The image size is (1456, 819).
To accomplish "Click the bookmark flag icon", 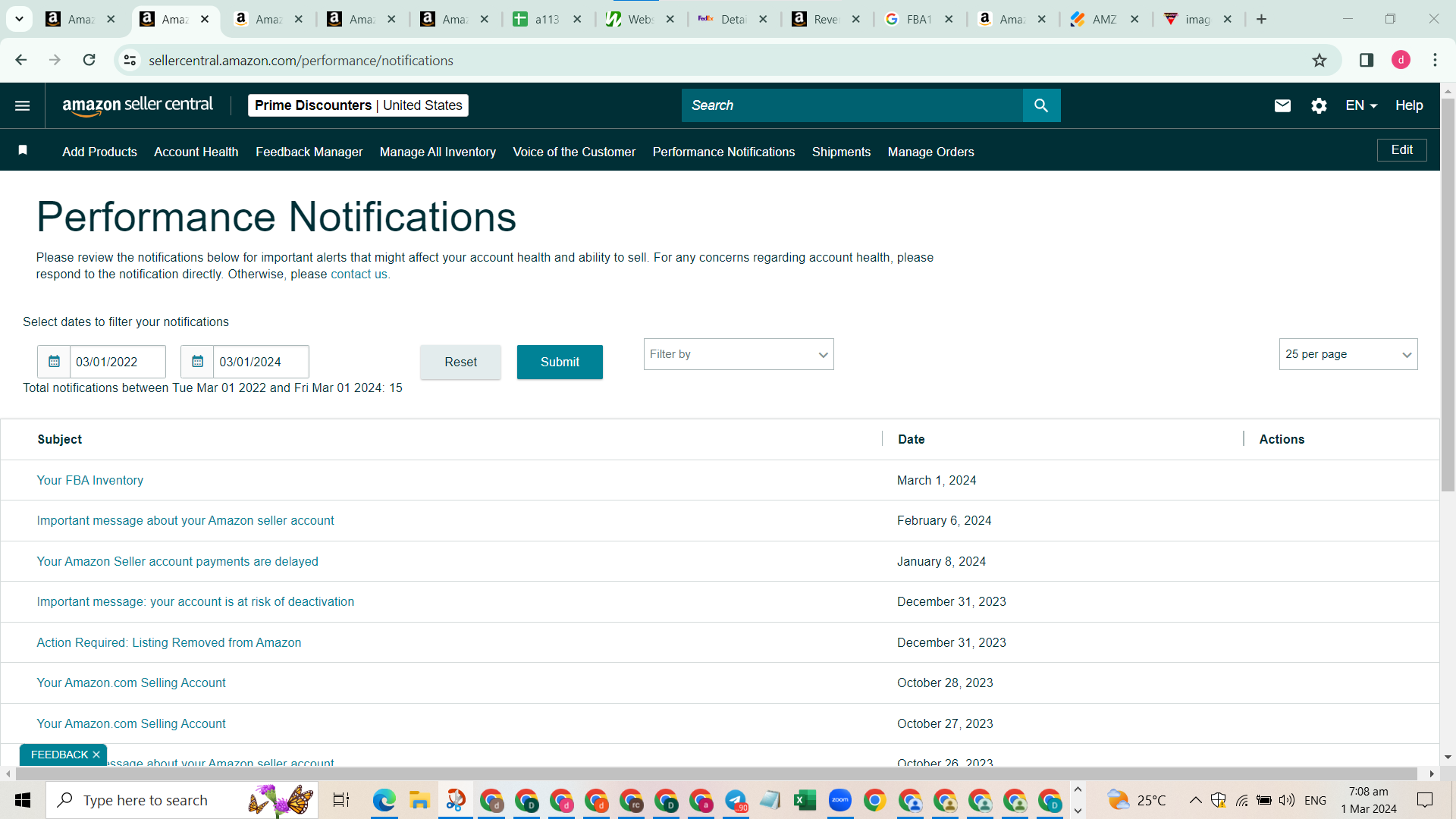I will pyautogui.click(x=23, y=150).
